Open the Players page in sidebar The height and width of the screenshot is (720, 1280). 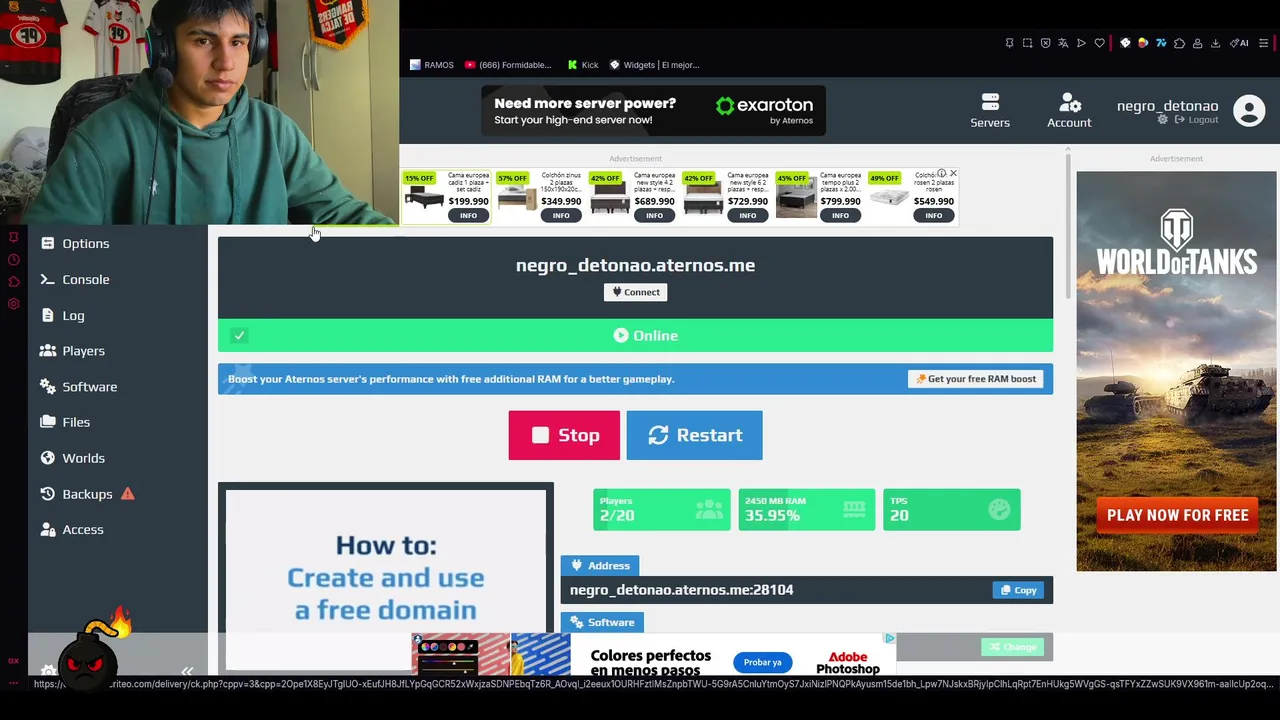click(72, 351)
